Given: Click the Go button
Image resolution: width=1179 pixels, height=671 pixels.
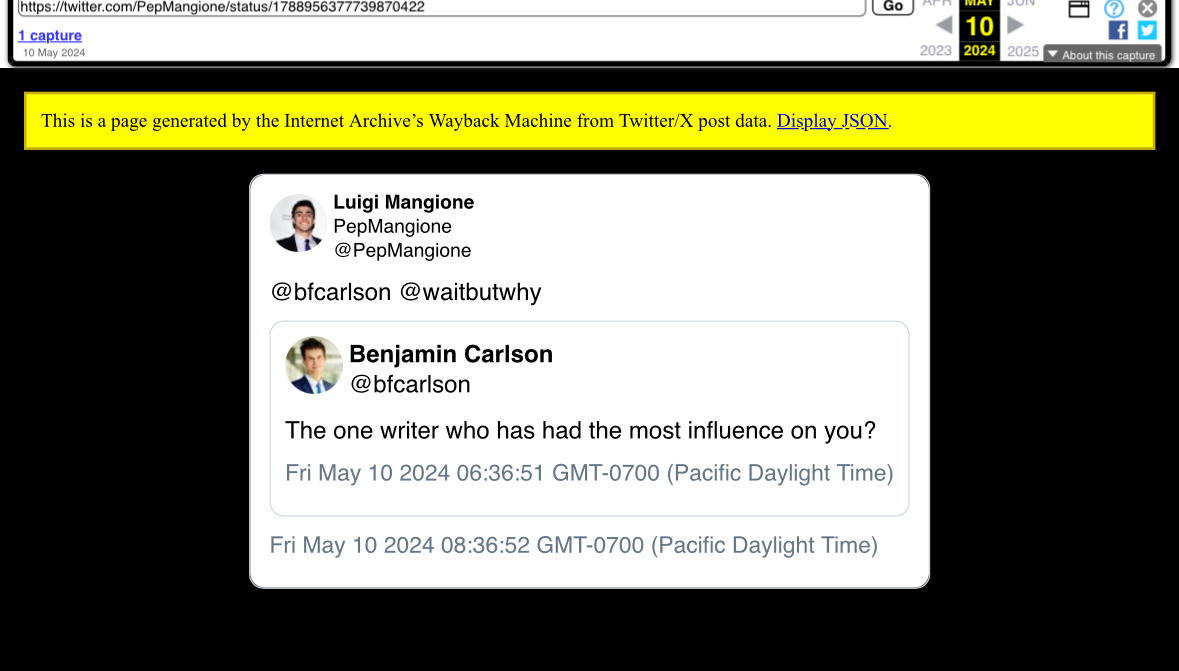Looking at the screenshot, I should (893, 6).
